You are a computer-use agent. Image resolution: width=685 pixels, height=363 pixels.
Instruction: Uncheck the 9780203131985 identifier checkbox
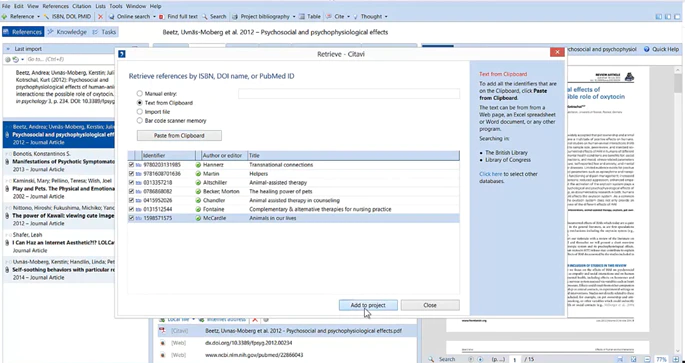pyautogui.click(x=131, y=165)
